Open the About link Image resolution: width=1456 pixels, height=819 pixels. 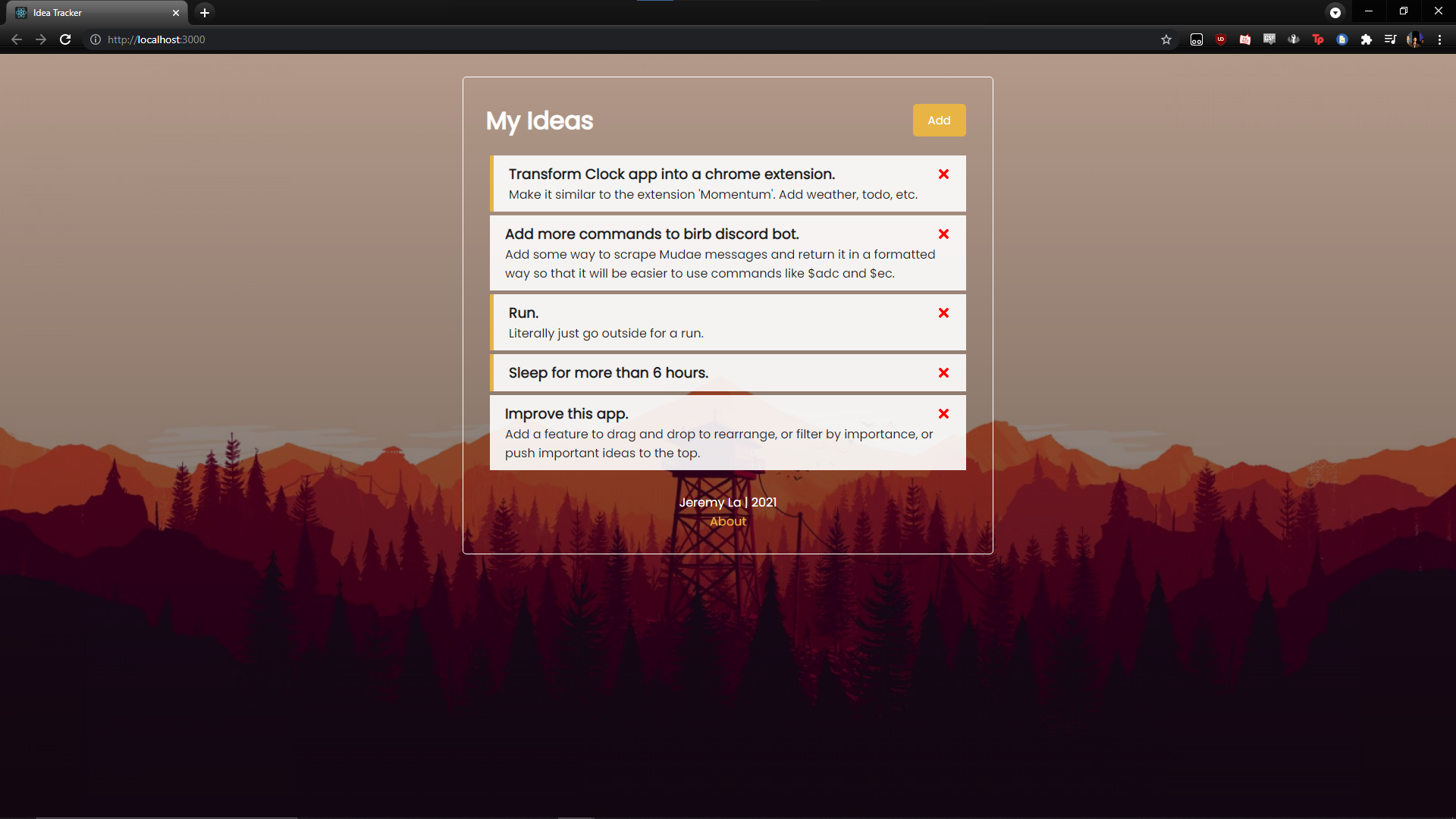pos(727,521)
